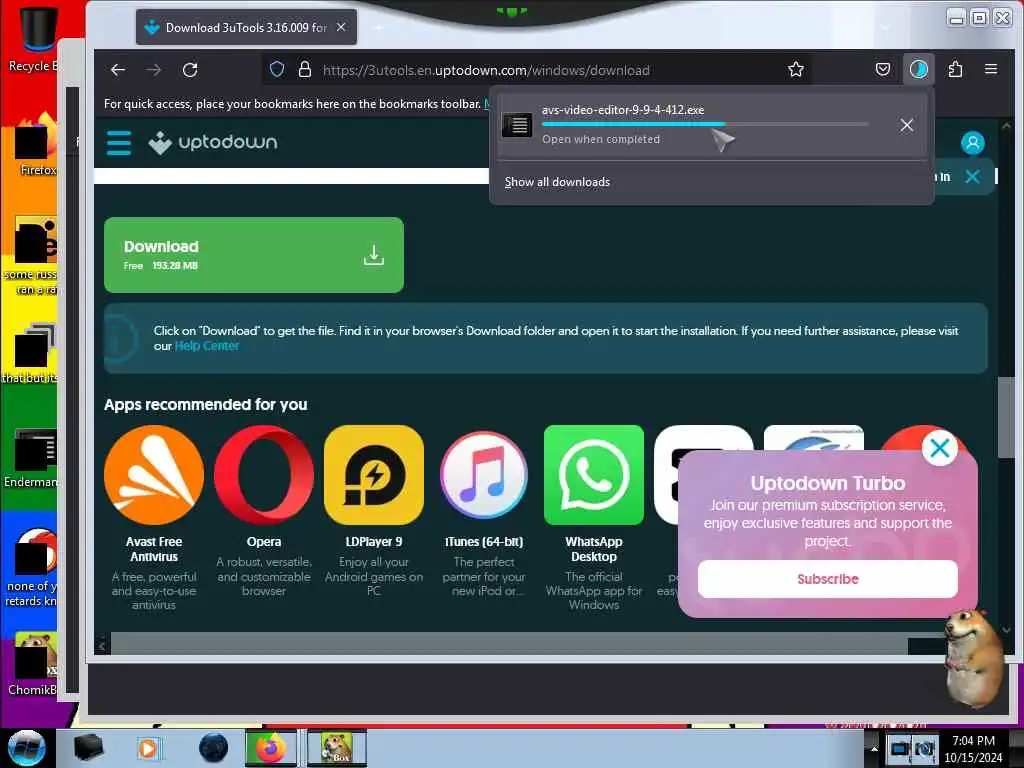
Task: Open Firefox application hamburger menu
Action: [991, 69]
